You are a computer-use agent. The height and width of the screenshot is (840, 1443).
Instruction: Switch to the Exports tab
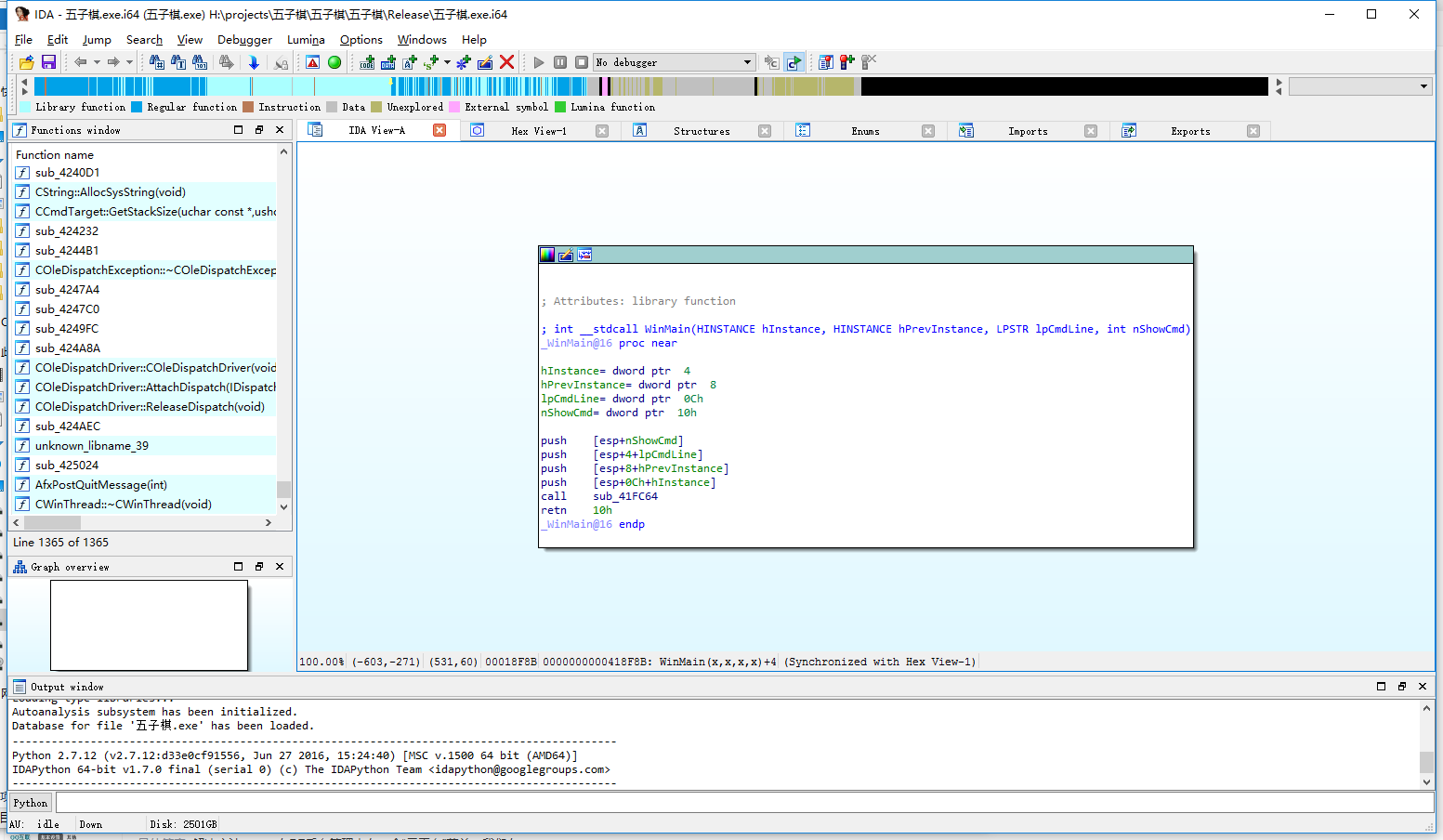pyautogui.click(x=1190, y=131)
